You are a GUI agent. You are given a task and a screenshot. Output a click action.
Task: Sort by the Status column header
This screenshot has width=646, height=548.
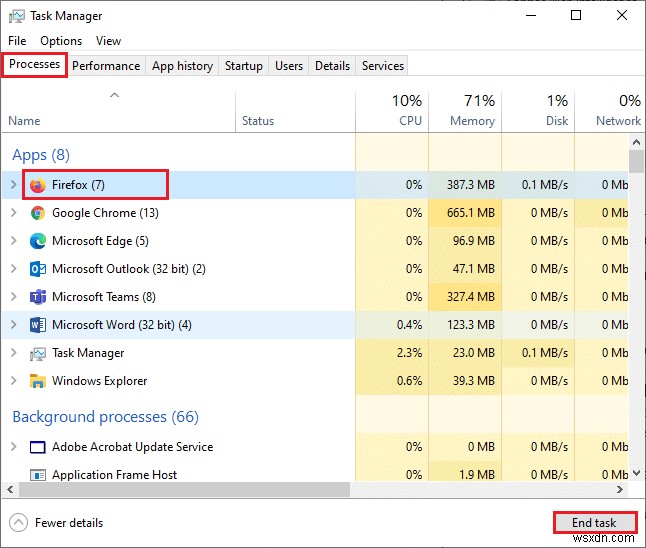point(295,112)
